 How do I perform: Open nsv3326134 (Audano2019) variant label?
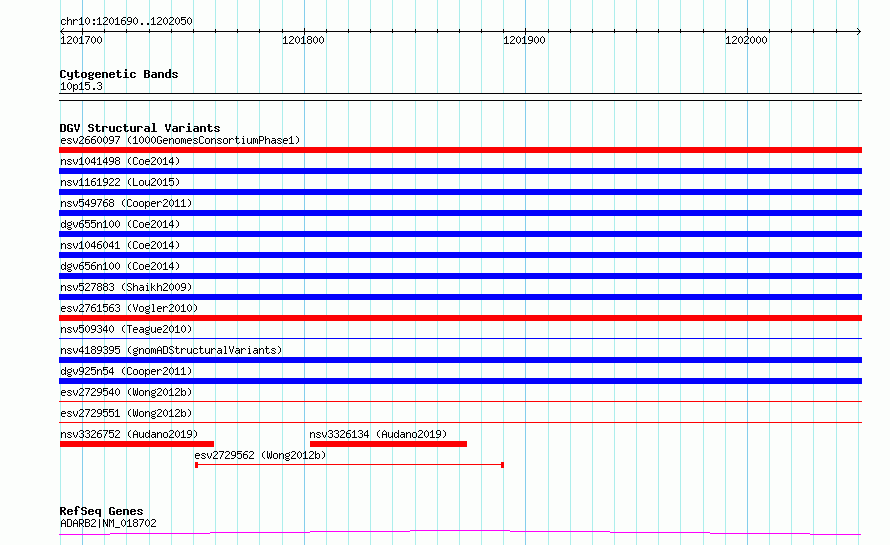coord(378,434)
